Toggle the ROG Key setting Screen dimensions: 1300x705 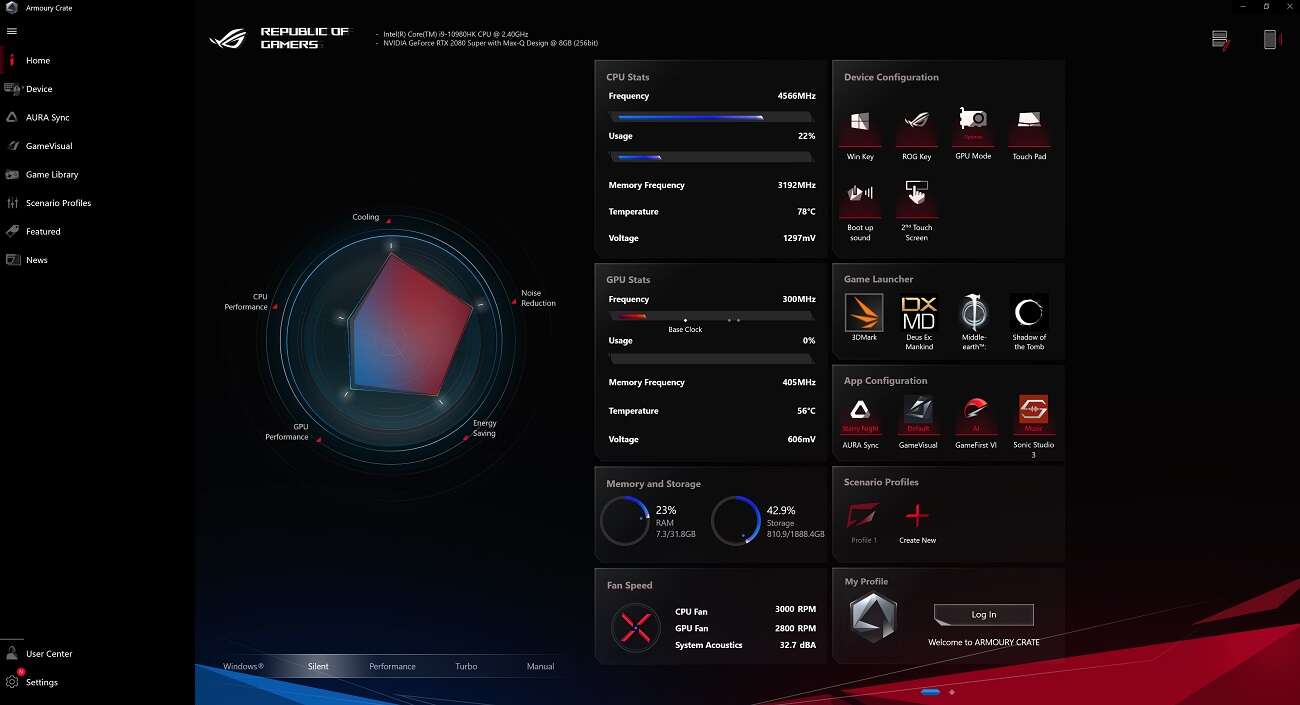tap(916, 125)
